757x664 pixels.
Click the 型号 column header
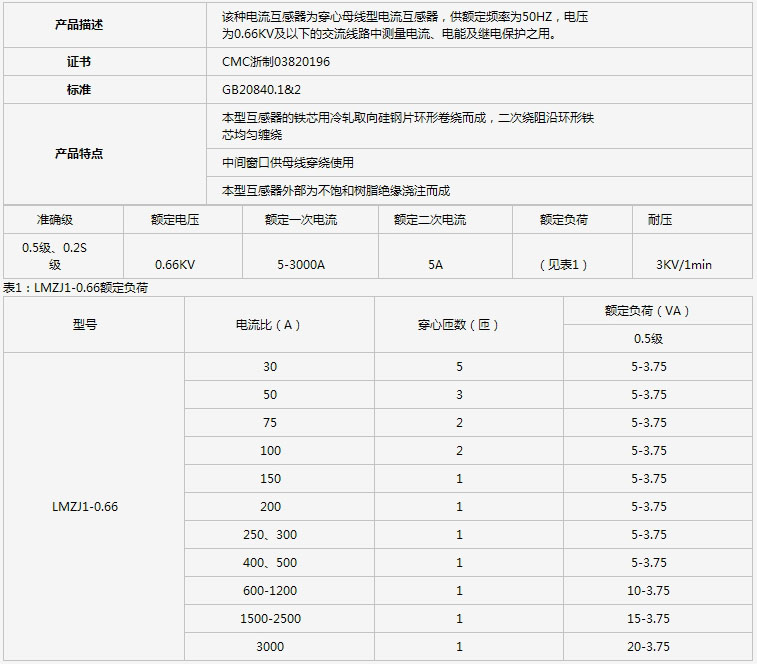(85, 325)
